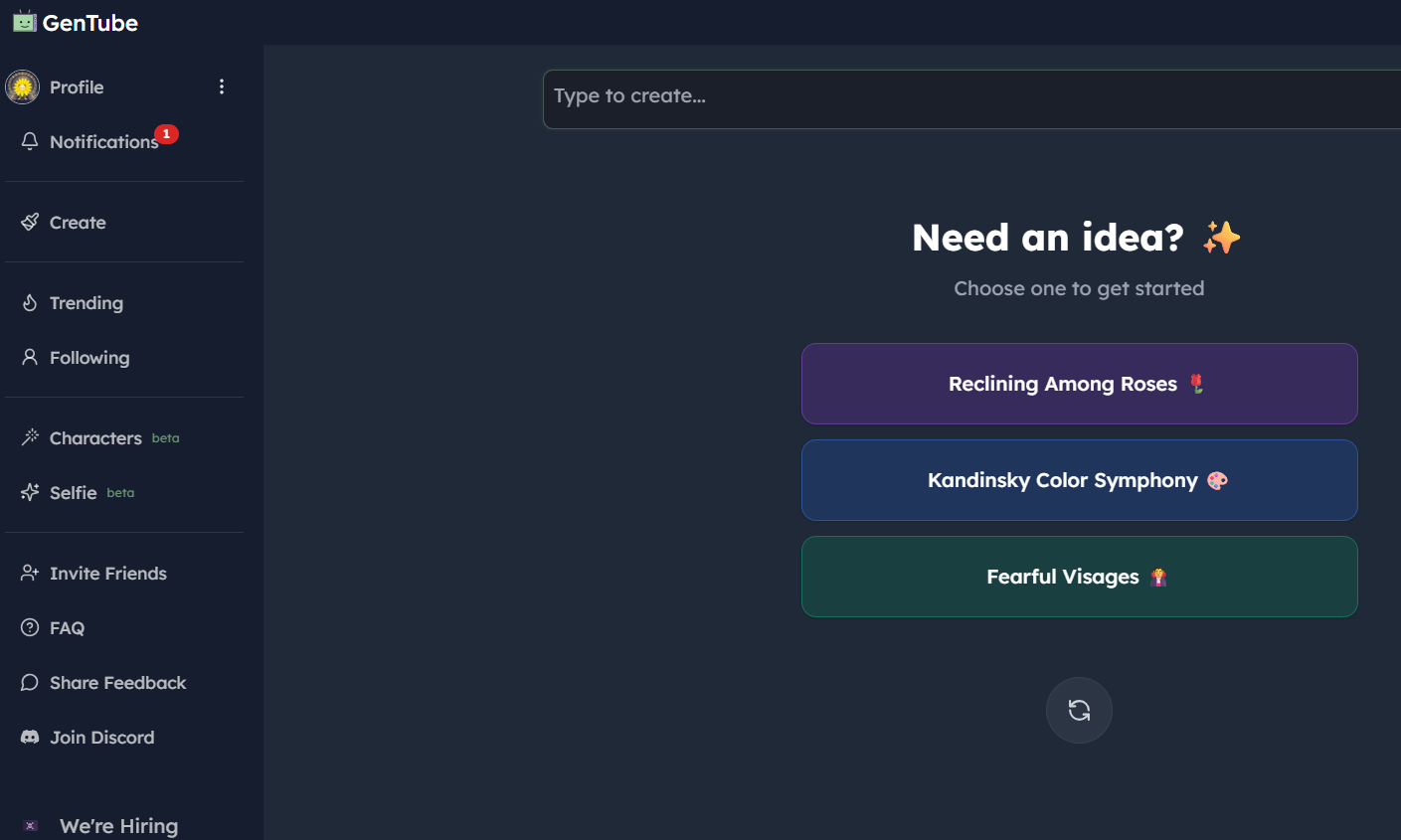The width and height of the screenshot is (1401, 840).
Task: Open the three-dot menu beside Profile
Action: (222, 87)
